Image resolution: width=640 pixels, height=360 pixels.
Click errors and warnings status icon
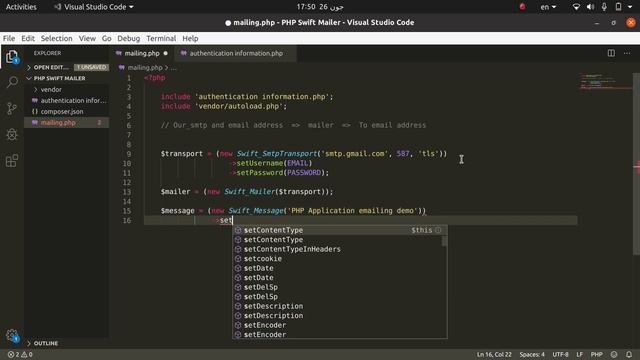coord(20,354)
